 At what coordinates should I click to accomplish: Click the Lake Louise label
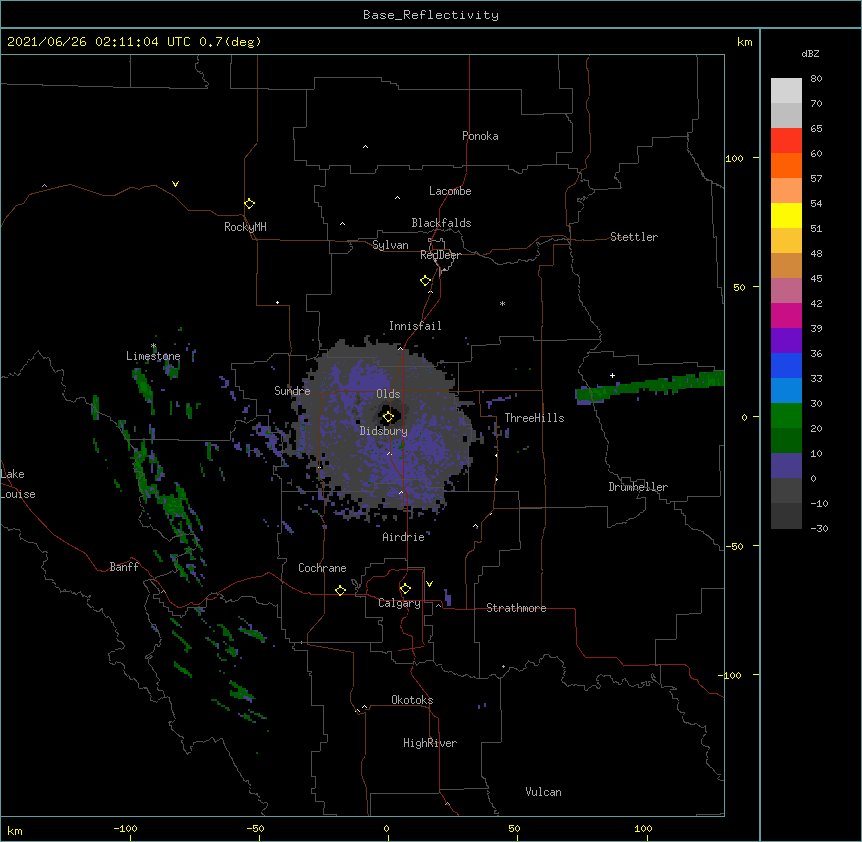[x=18, y=484]
